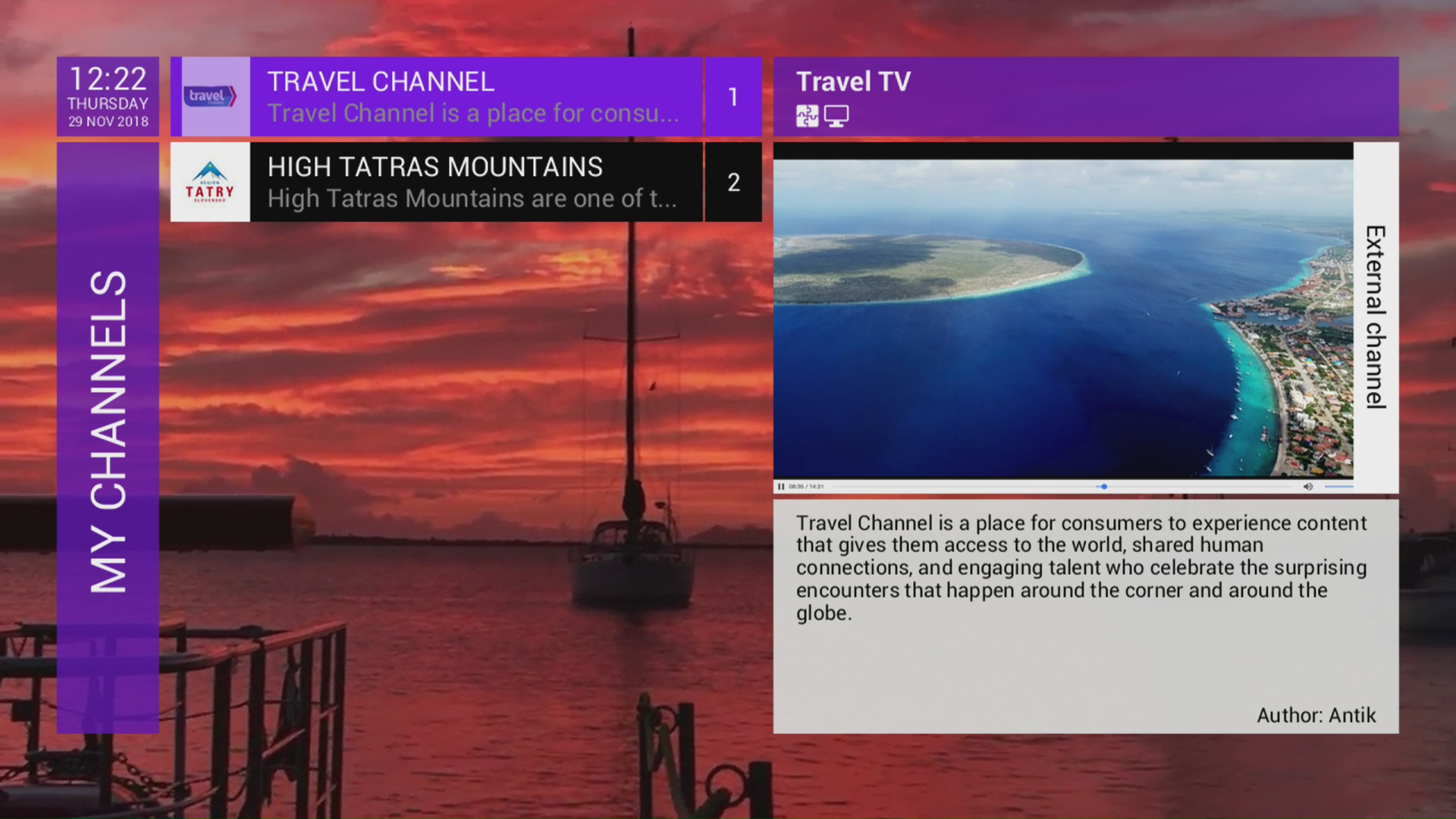Click channel number 2 box
The width and height of the screenshot is (1456, 819).
pos(733,182)
